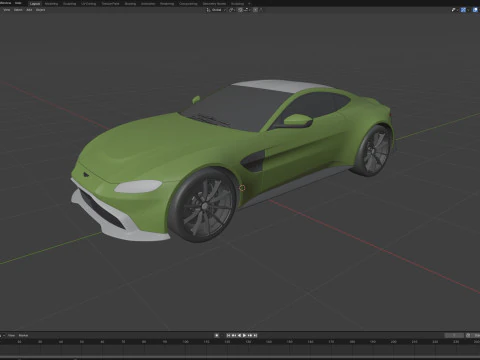
Task: Switch to the Shading workspace tab
Action: pyautogui.click(x=130, y=4)
